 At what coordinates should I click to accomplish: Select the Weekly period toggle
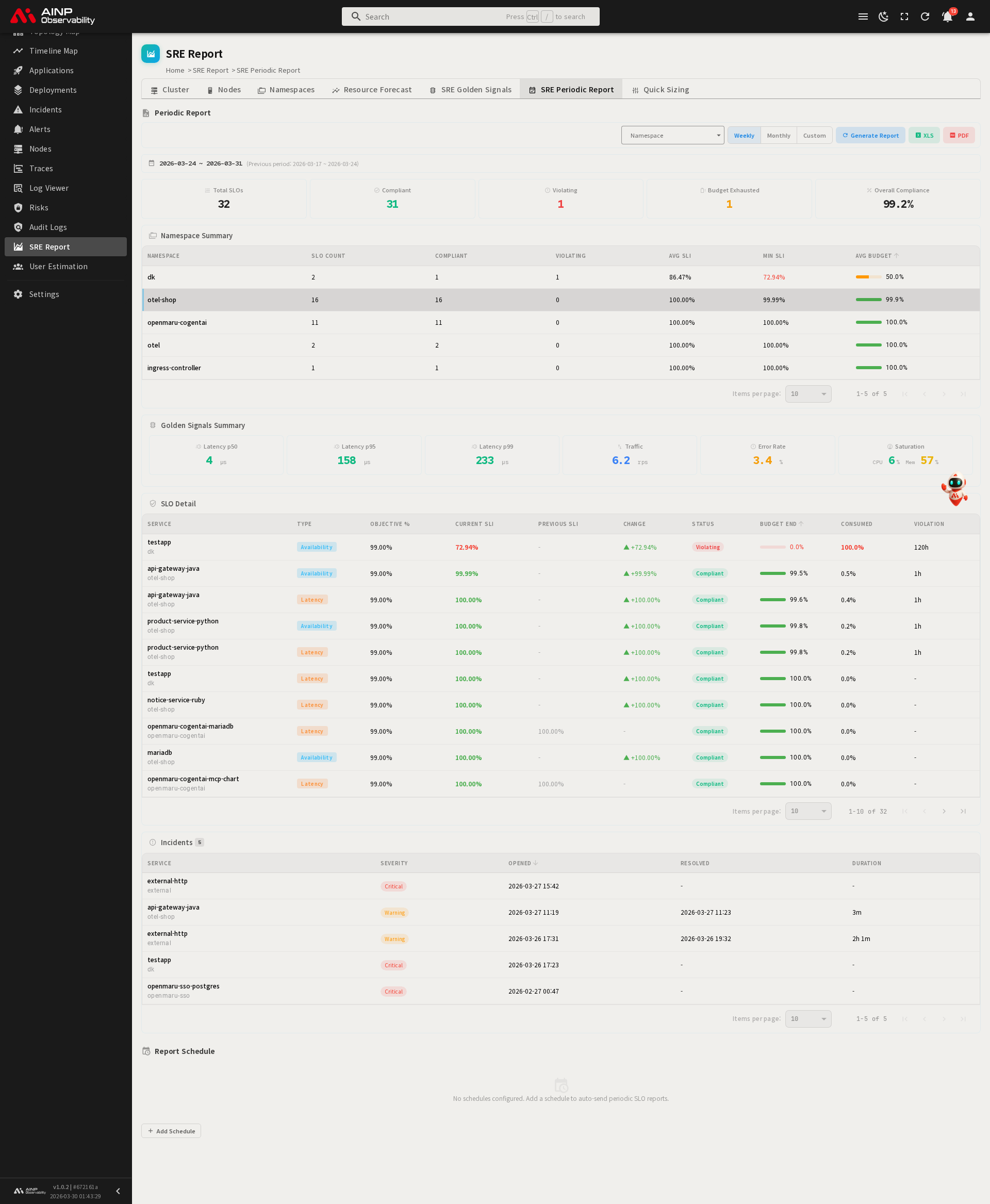click(x=744, y=136)
